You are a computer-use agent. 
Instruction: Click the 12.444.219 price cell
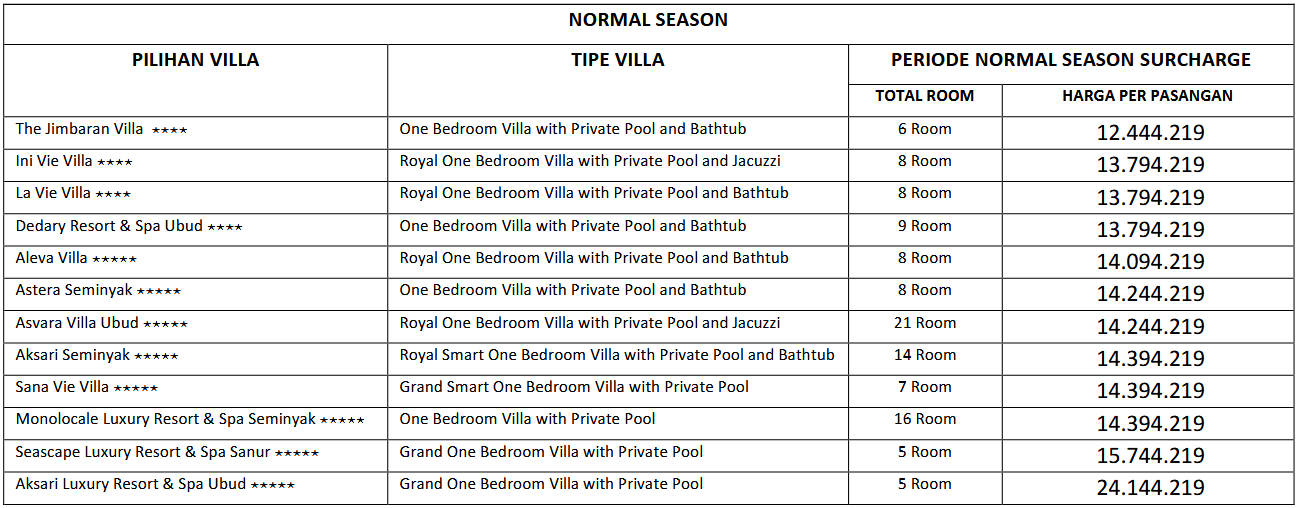tap(1150, 132)
